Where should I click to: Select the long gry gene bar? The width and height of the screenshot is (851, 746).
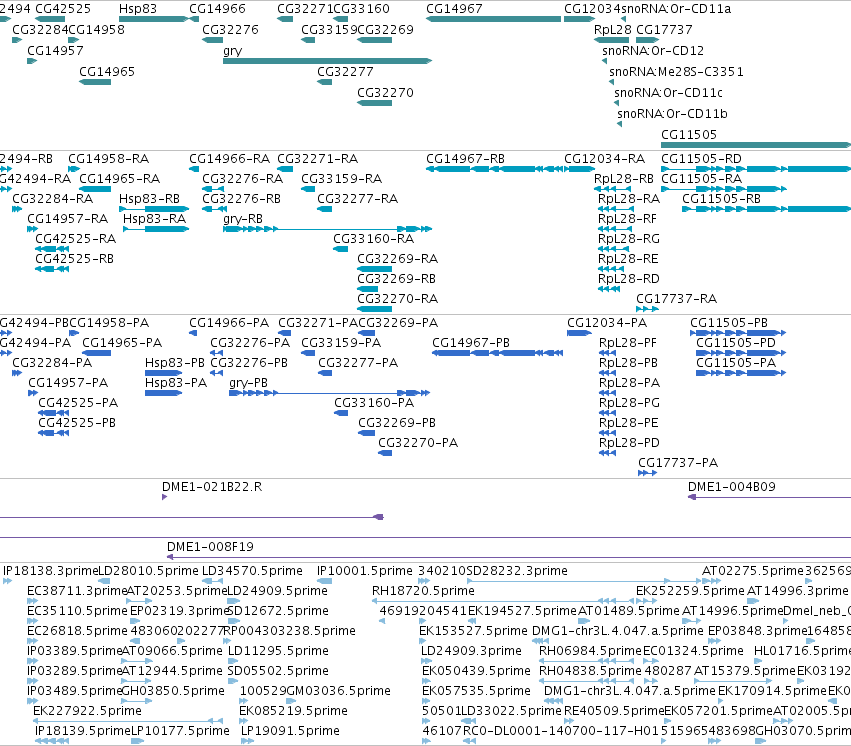pos(327,61)
